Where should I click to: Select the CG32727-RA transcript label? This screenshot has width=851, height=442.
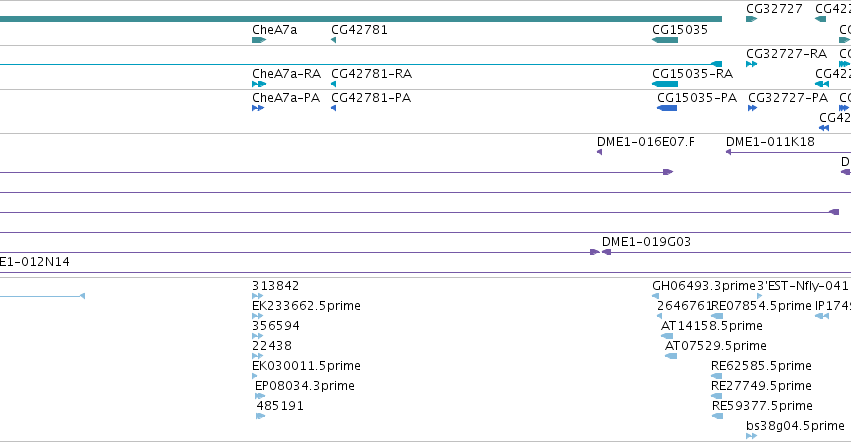[x=786, y=54]
